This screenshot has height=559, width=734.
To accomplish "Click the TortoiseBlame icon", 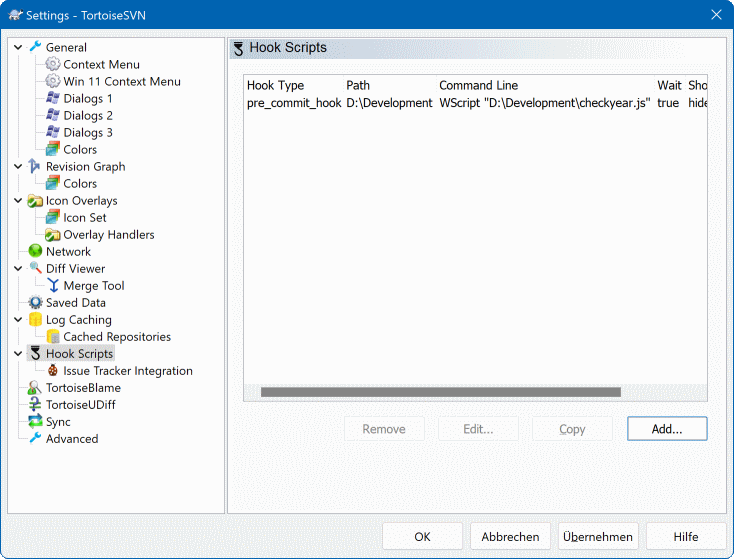I will coord(34,387).
